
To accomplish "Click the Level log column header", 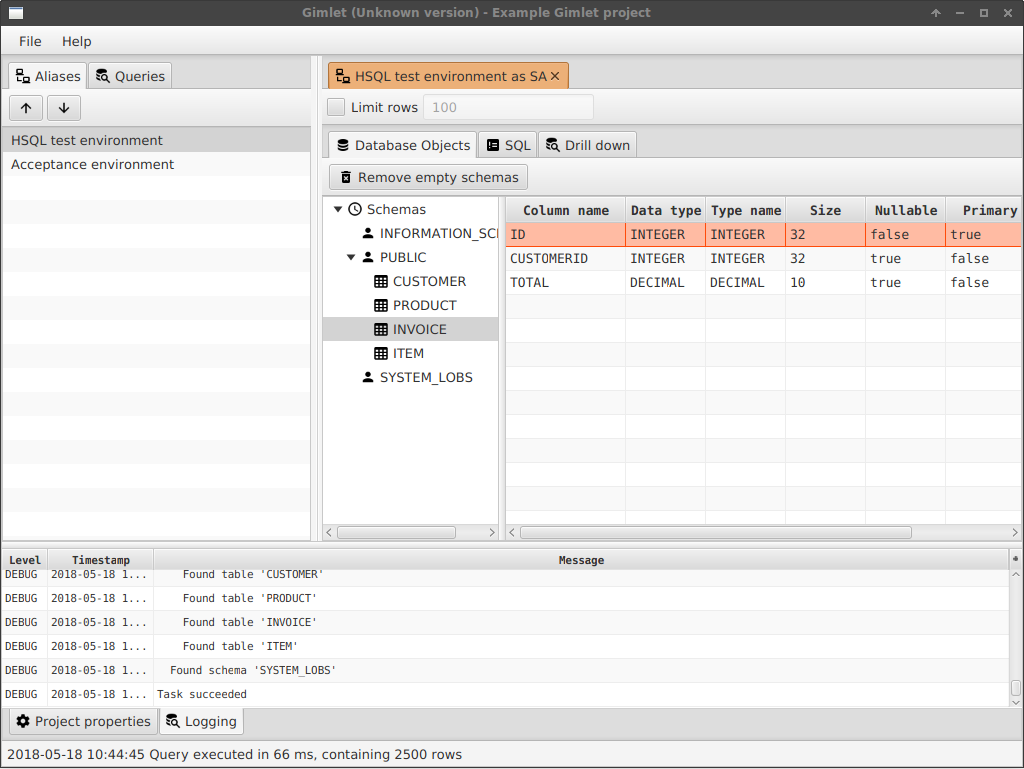I will click(x=25, y=560).
